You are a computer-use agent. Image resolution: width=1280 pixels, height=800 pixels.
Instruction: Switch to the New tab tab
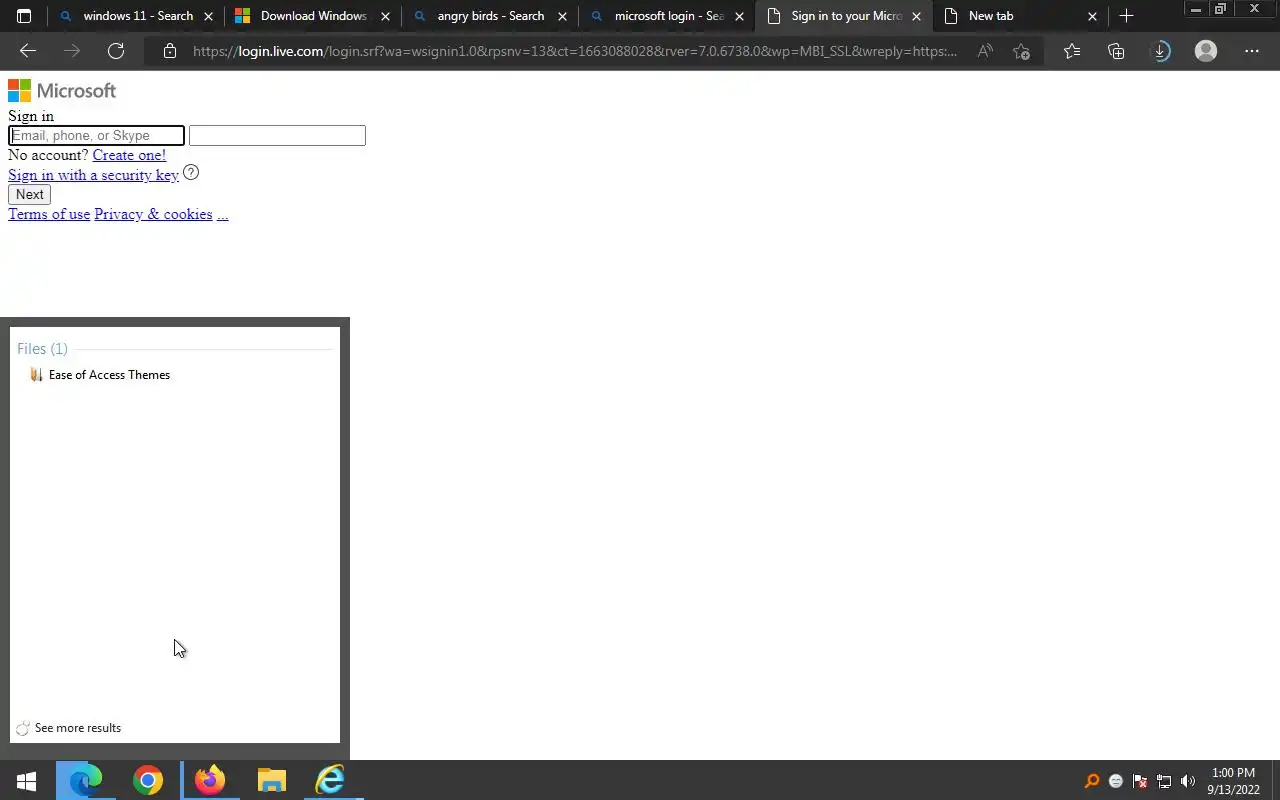[1020, 16]
